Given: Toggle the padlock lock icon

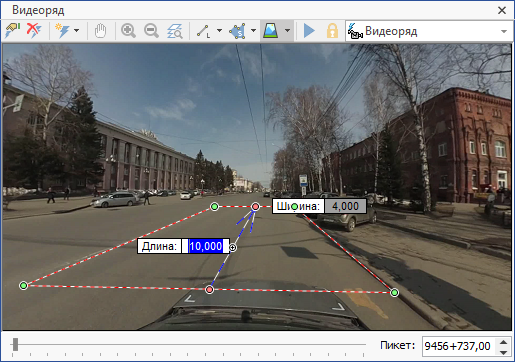Looking at the screenshot, I should (332, 31).
